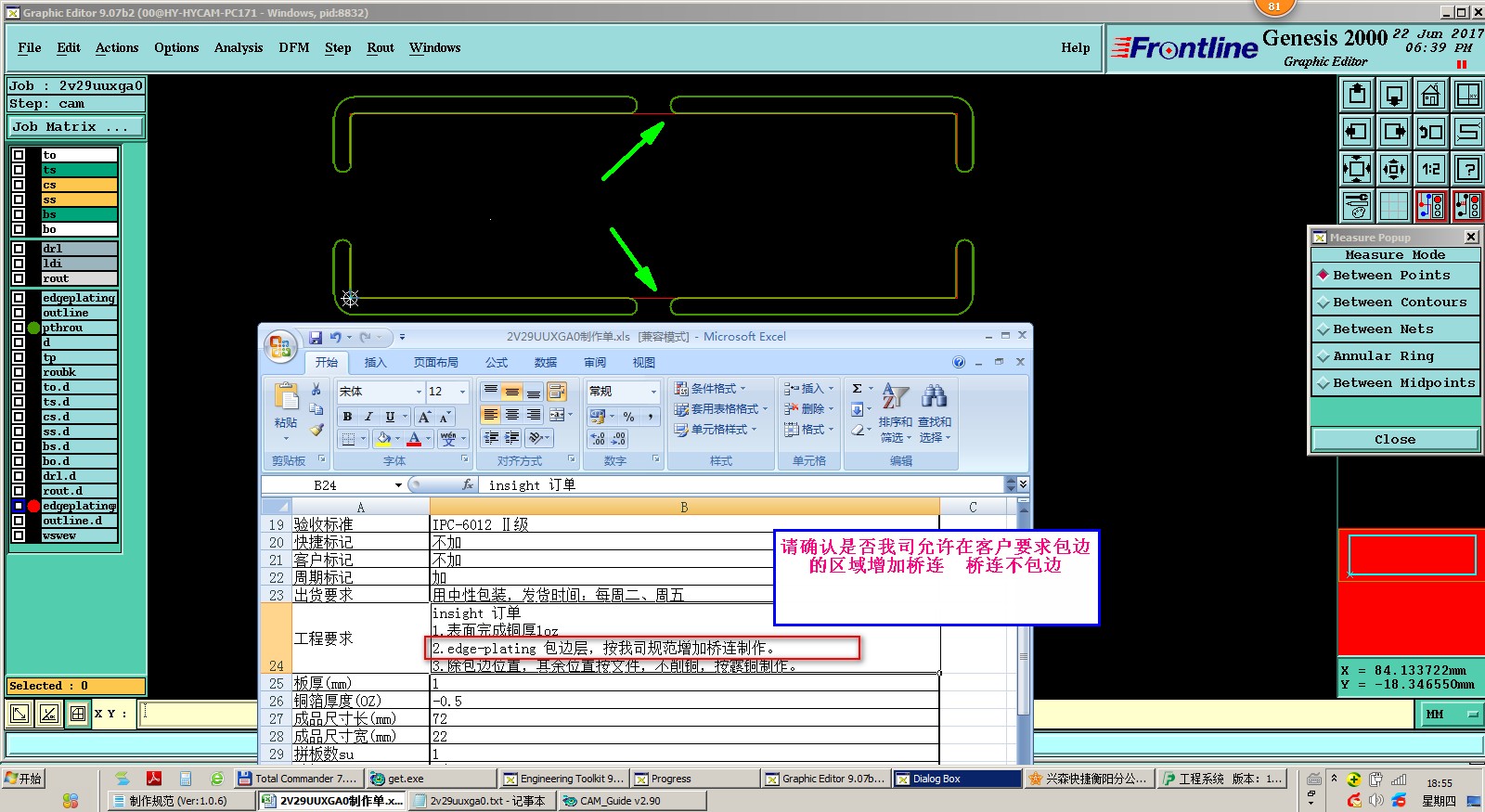This screenshot has height=812, width=1485.
Task: Open the Excel name box dropdown arrow
Action: (x=398, y=485)
